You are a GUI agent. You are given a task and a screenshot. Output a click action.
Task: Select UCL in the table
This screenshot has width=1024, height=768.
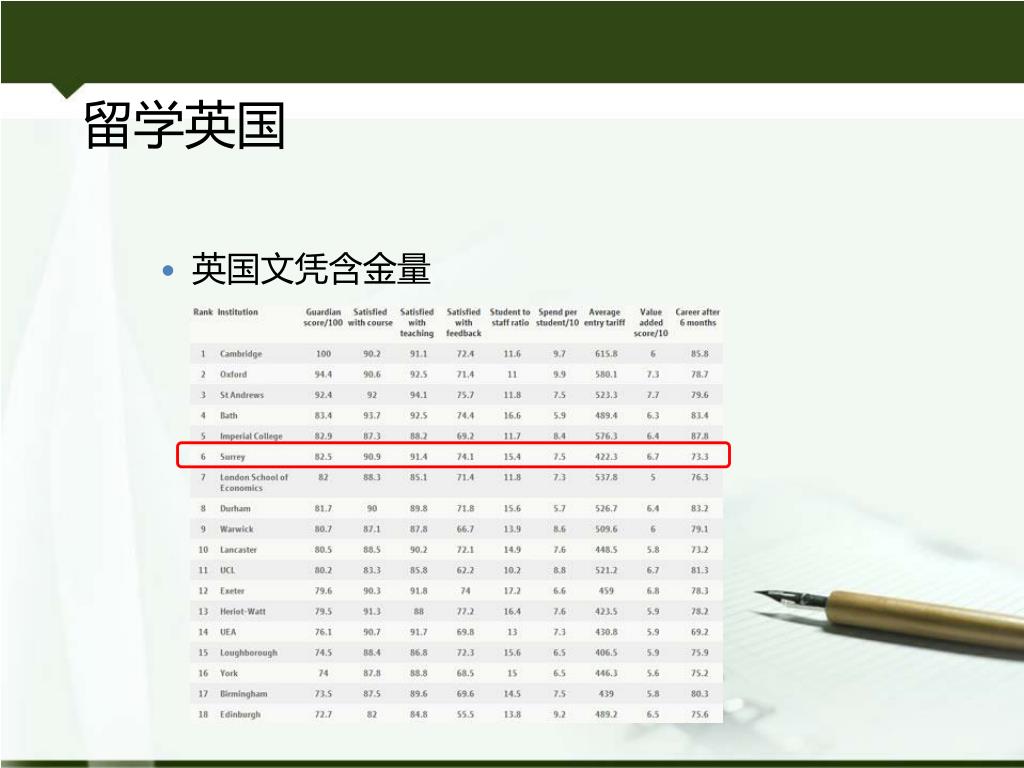[227, 570]
